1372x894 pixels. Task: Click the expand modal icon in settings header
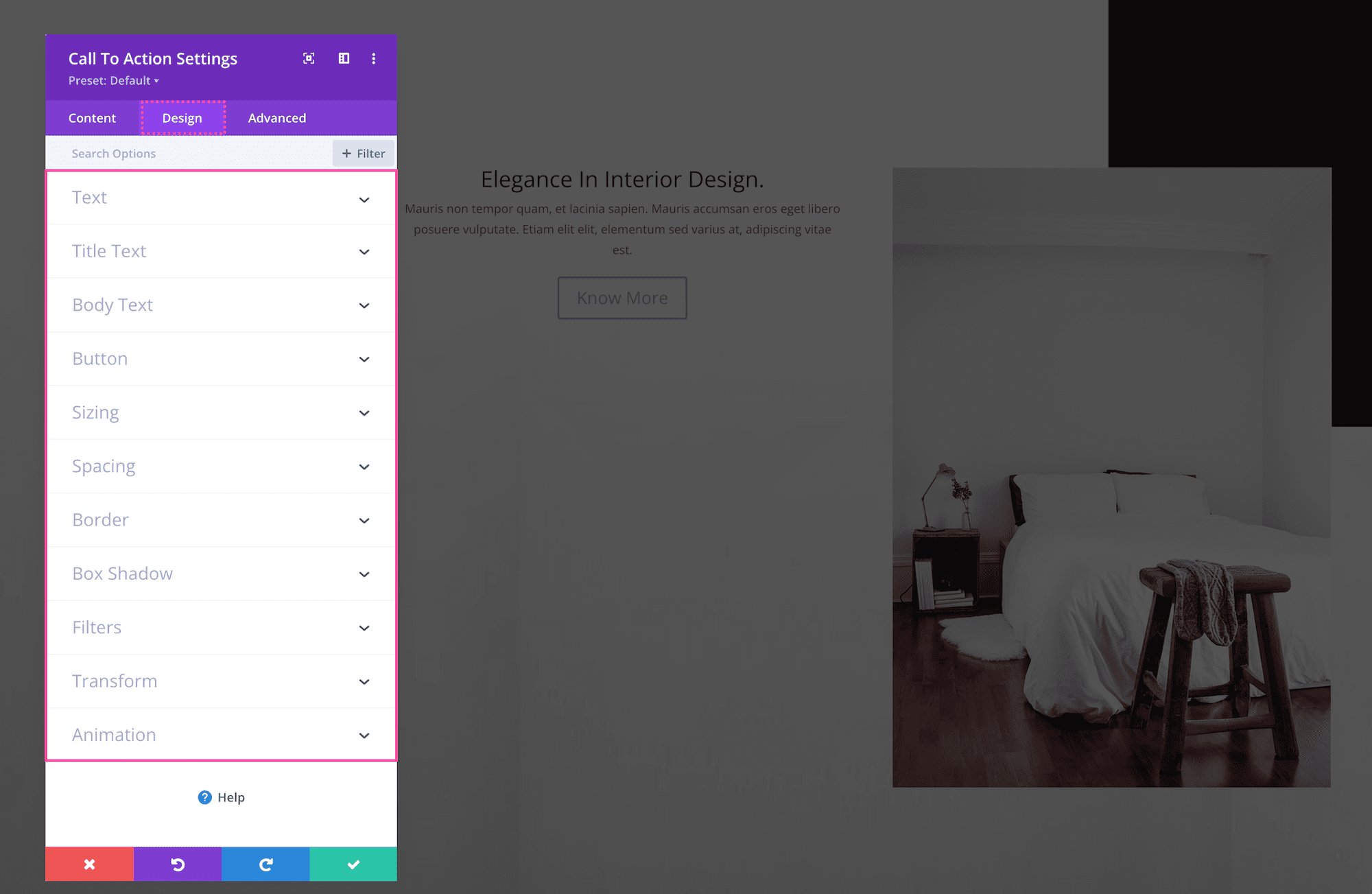(308, 58)
